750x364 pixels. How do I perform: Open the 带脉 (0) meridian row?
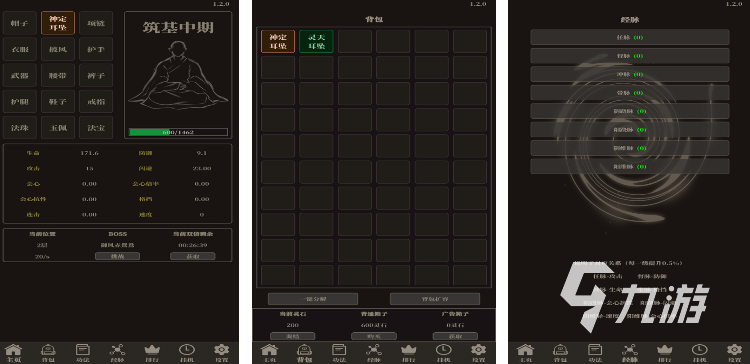(630, 93)
